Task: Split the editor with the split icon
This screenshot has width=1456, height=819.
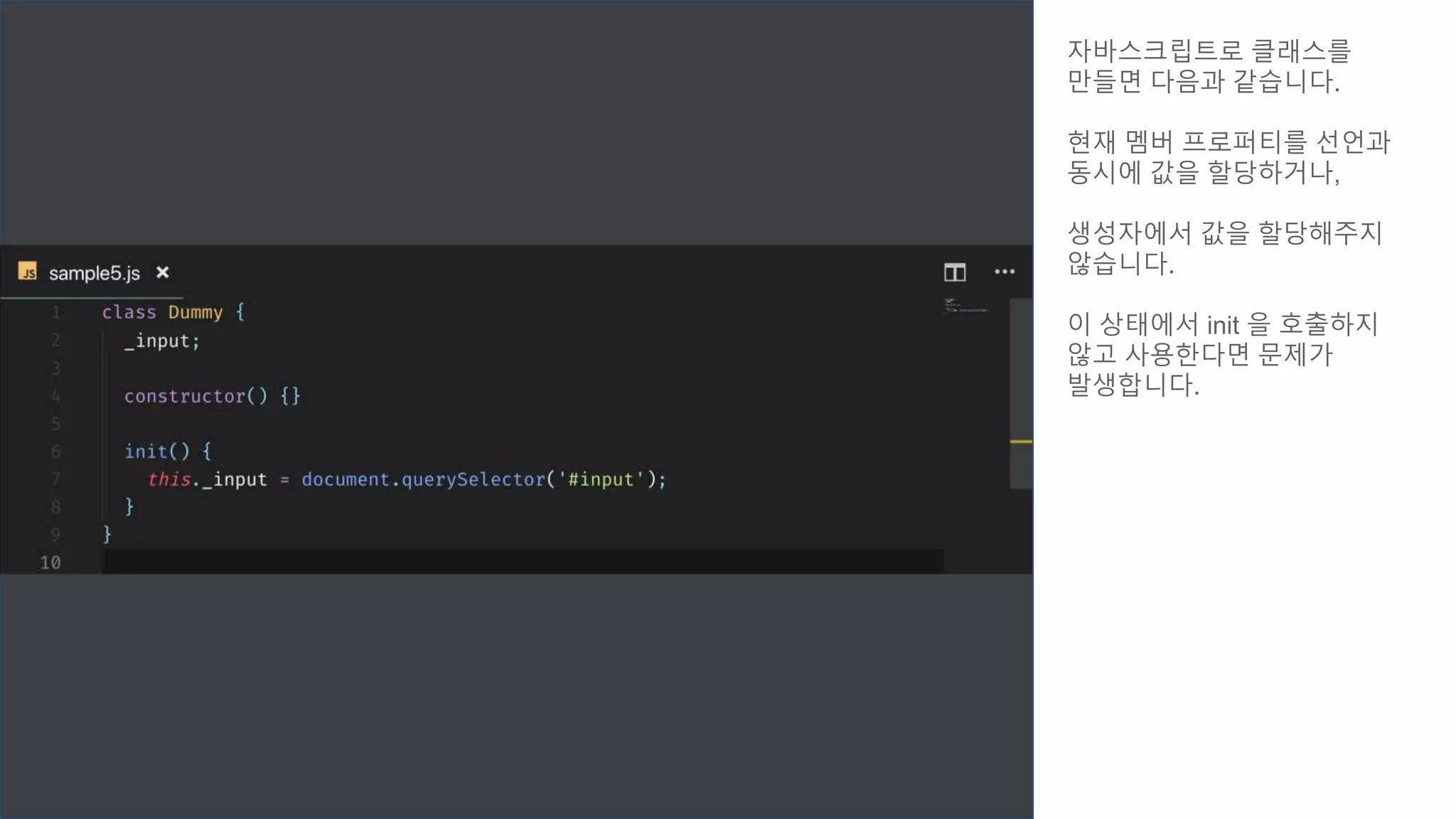Action: coord(955,272)
